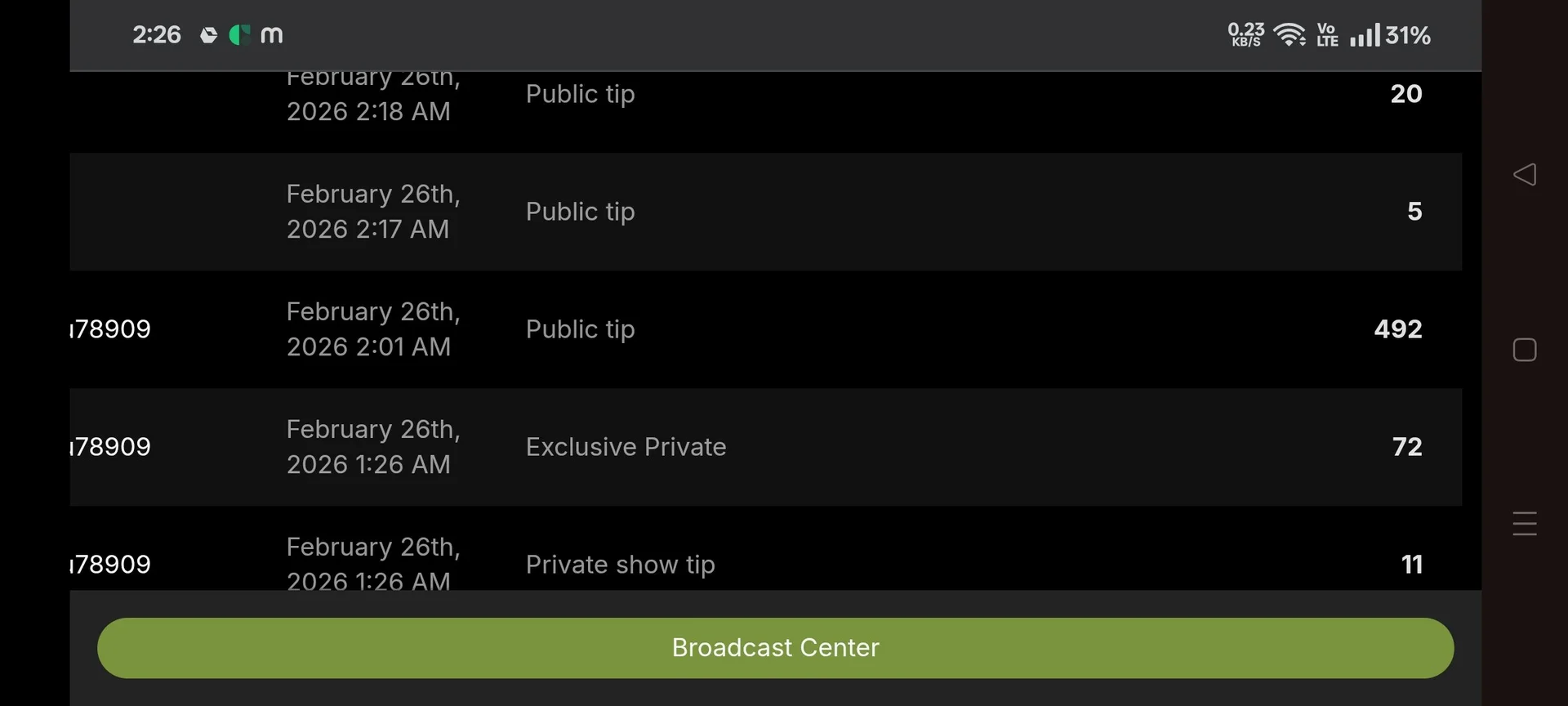Select the 492 token Public tip row
The height and width of the screenshot is (706, 1568).
pos(765,329)
